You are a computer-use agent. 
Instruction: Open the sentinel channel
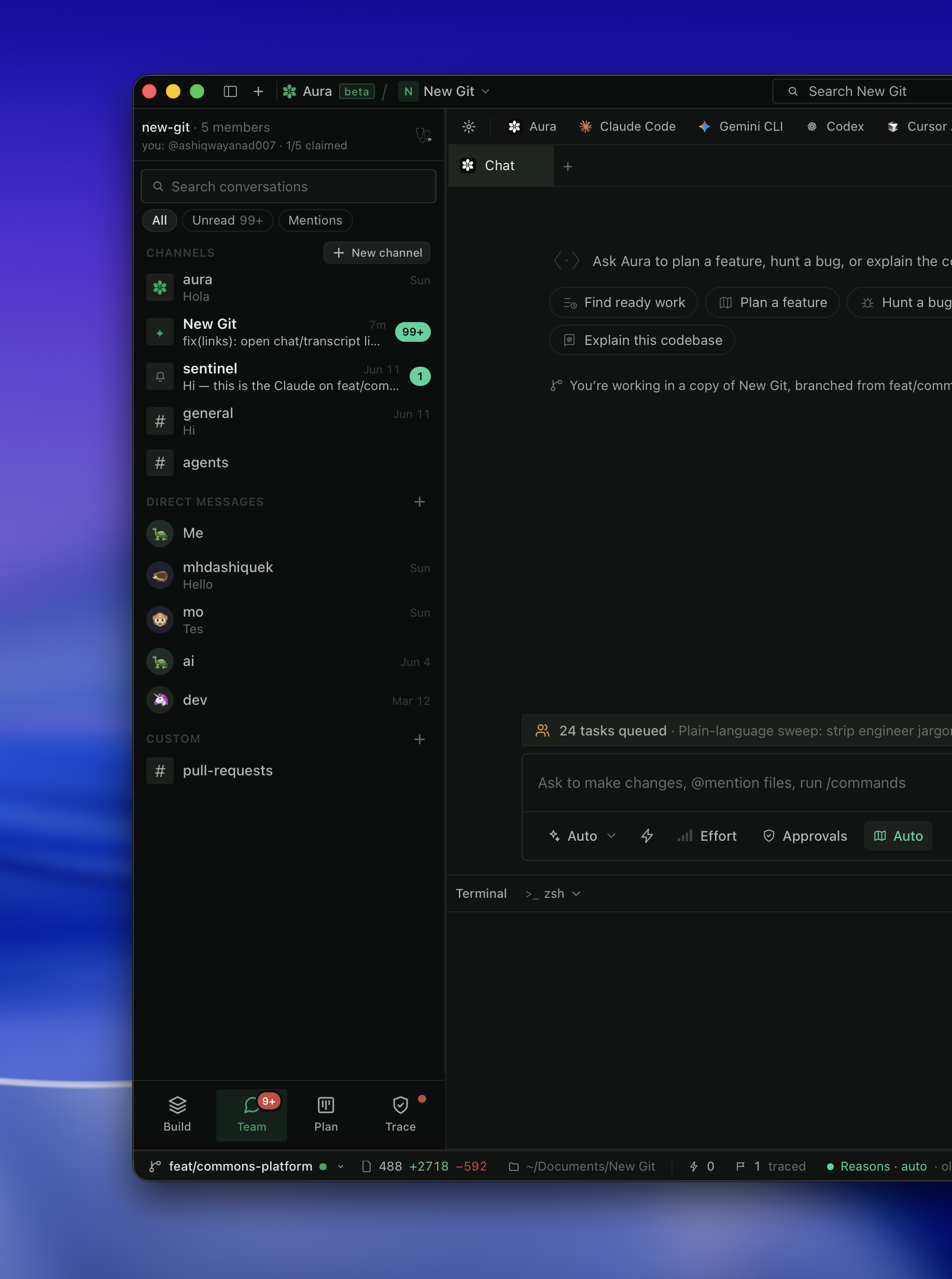pyautogui.click(x=288, y=377)
